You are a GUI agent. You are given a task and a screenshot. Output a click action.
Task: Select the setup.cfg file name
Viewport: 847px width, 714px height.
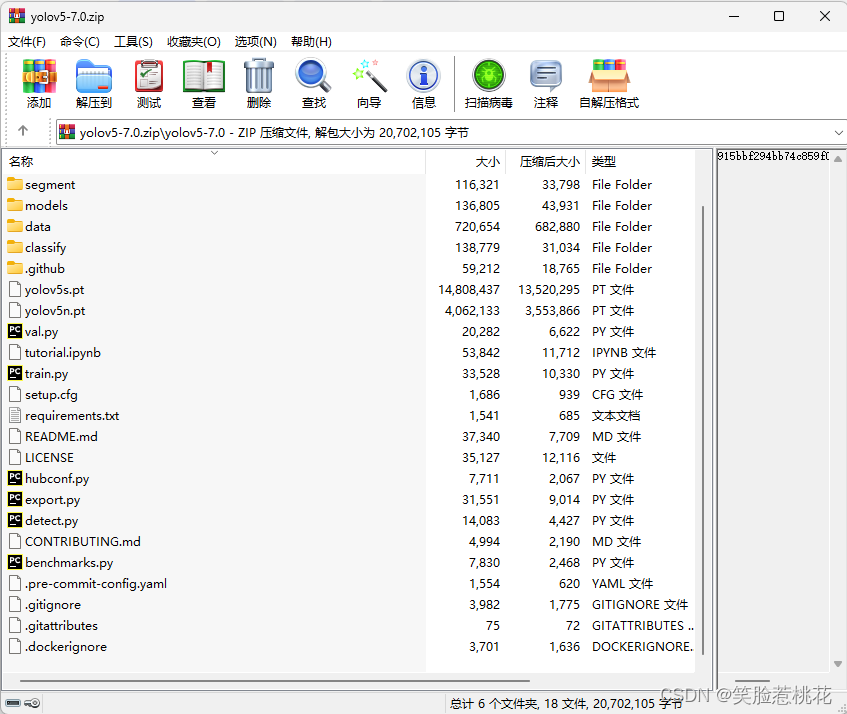(x=51, y=395)
